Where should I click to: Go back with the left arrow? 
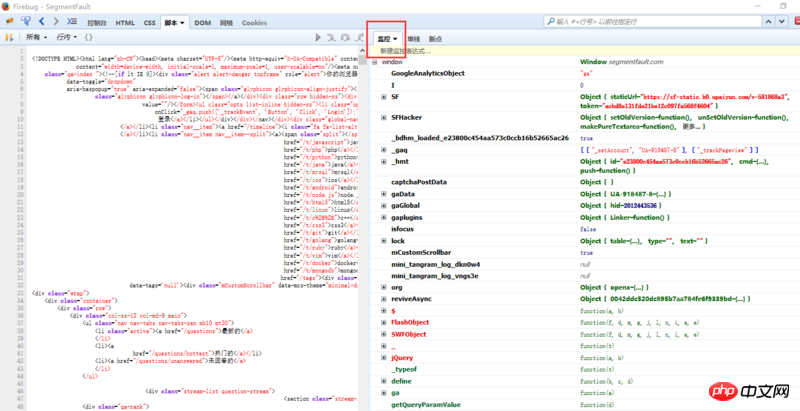(43, 21)
